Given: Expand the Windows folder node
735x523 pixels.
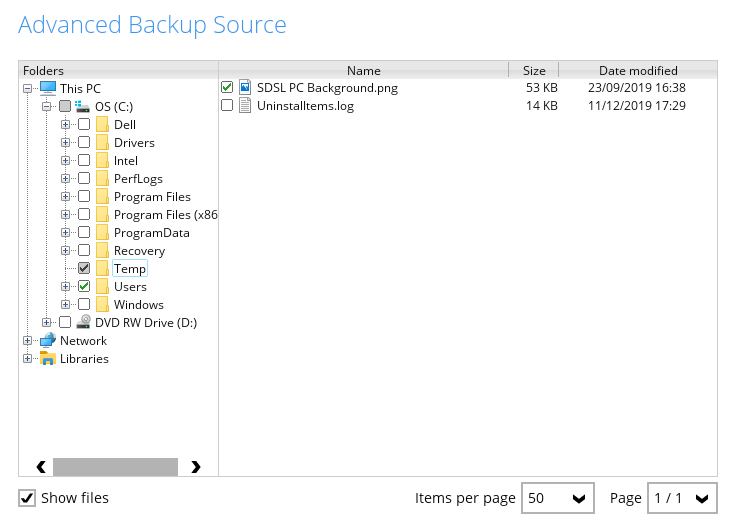Looking at the screenshot, I should 65,305.
